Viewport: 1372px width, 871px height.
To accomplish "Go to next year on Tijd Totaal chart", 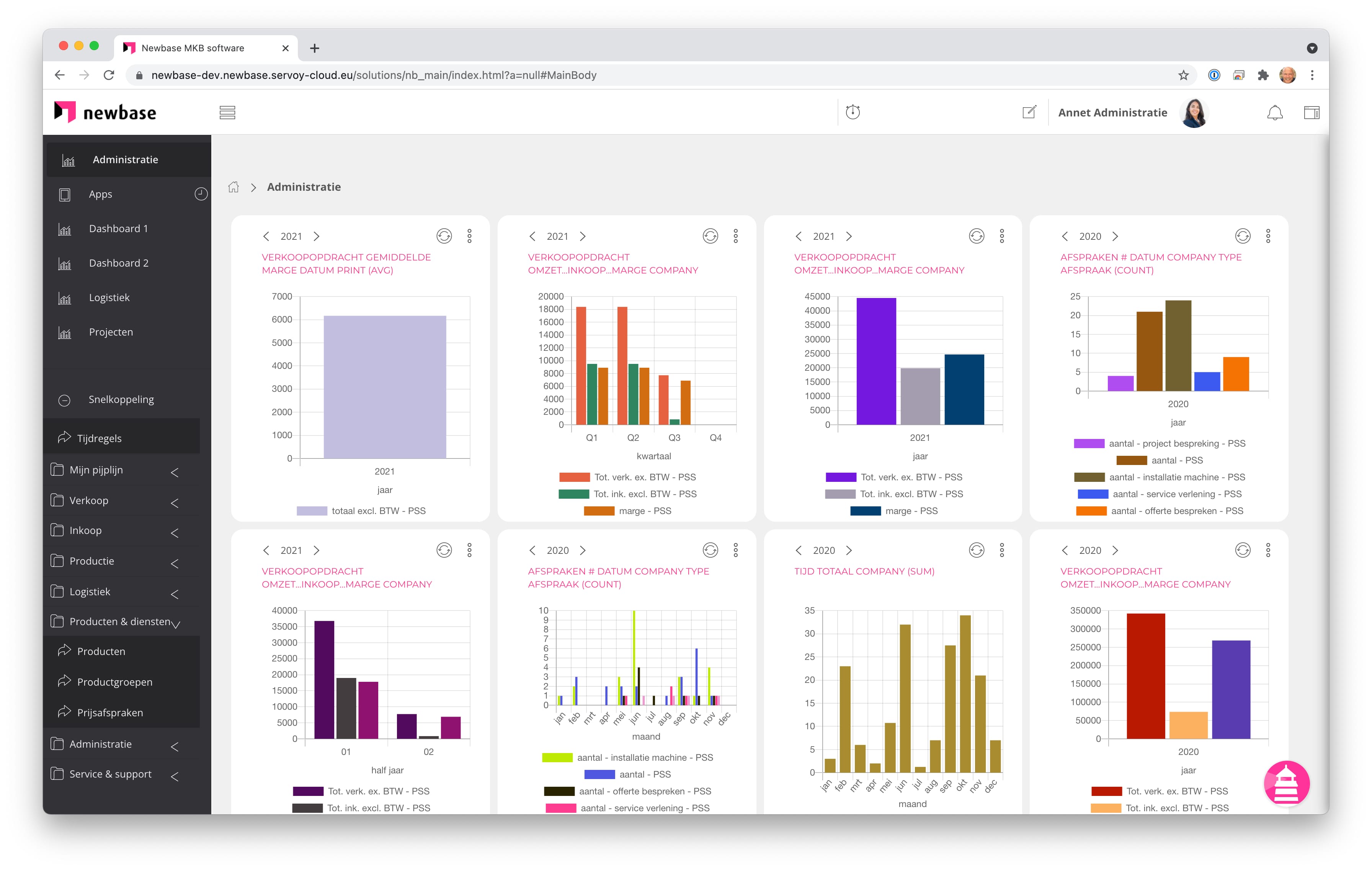I will [849, 551].
